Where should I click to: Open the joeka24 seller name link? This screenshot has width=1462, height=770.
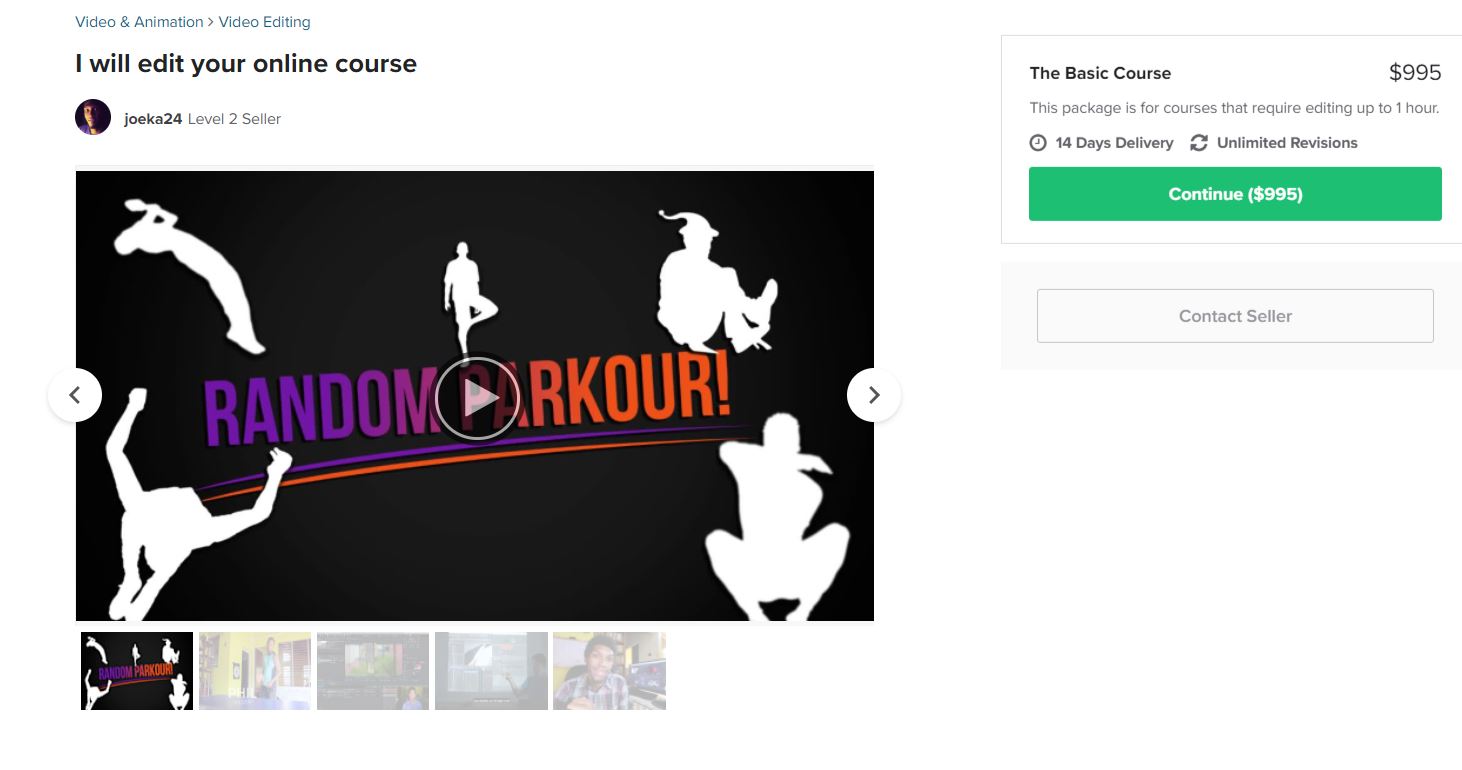(x=153, y=118)
